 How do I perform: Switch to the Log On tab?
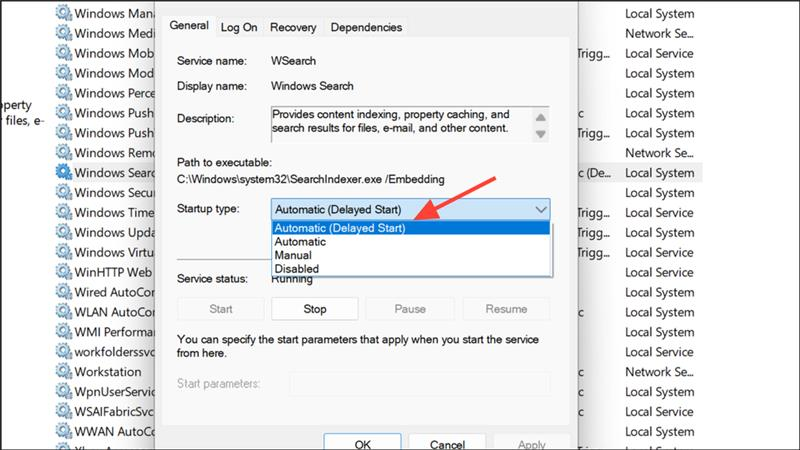point(239,28)
